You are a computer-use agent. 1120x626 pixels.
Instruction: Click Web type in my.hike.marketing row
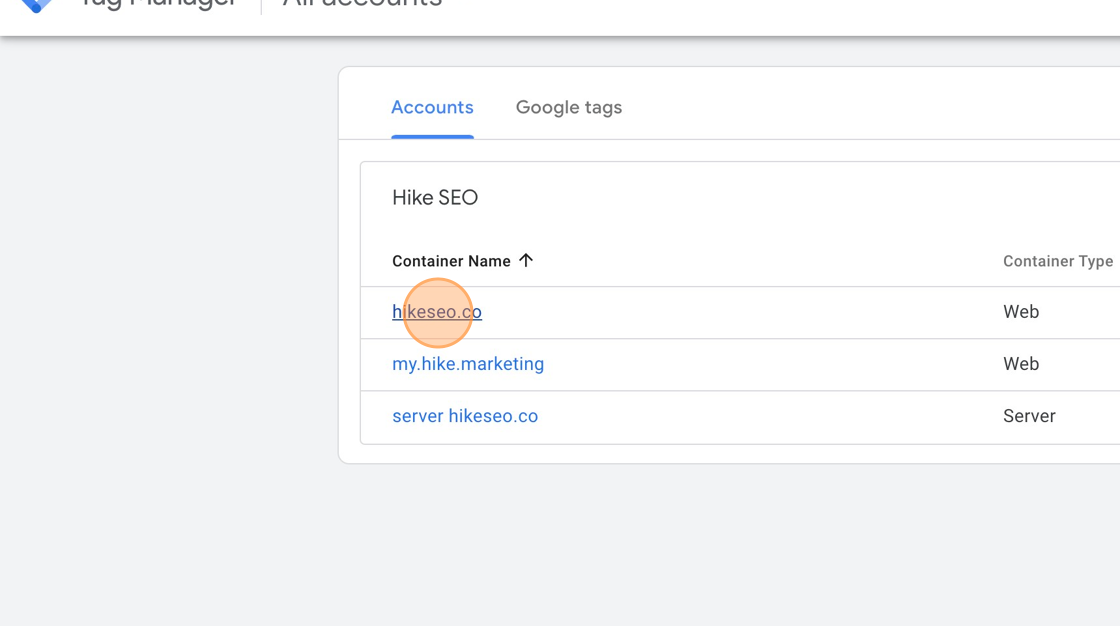(1021, 364)
